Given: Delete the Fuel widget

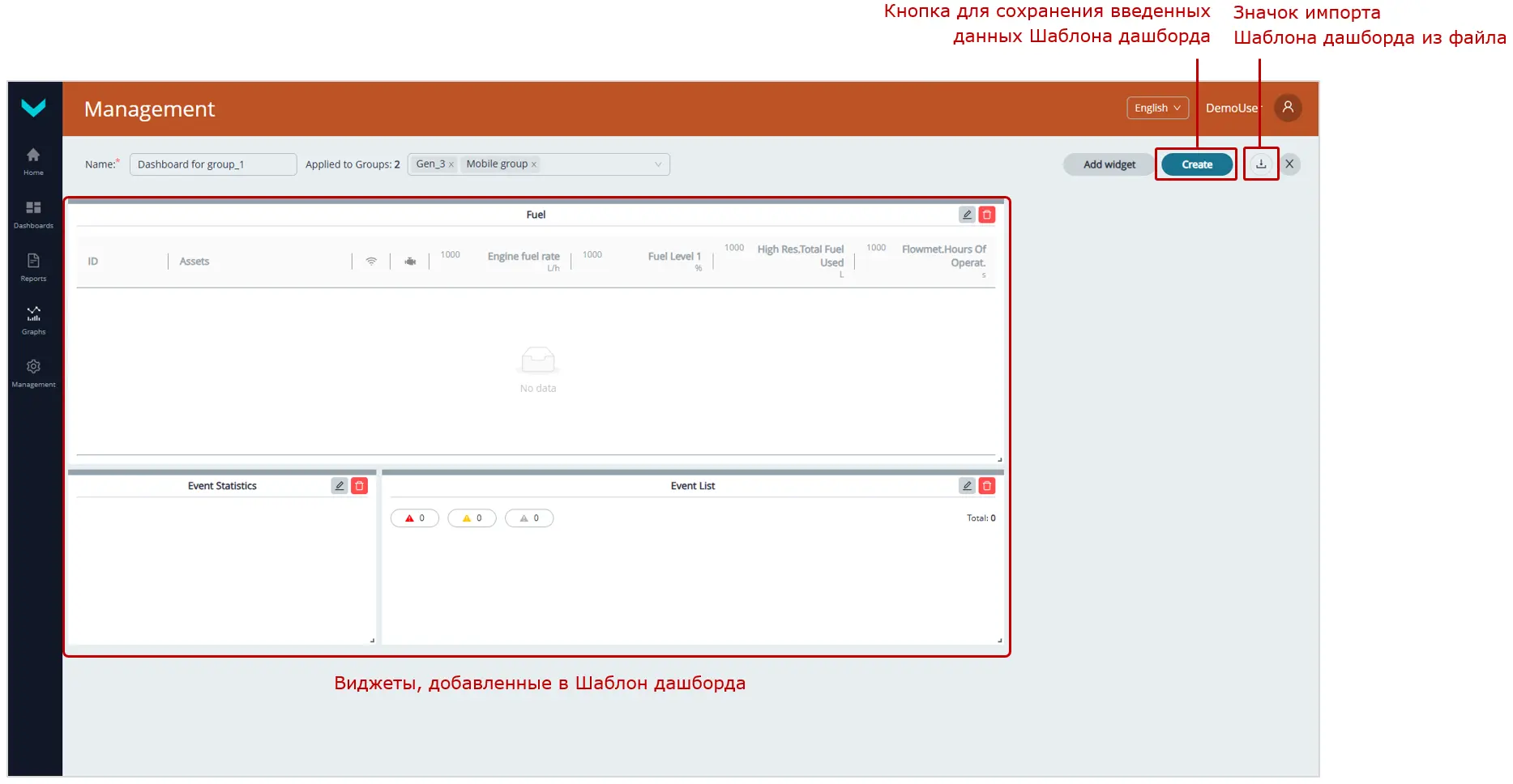Looking at the screenshot, I should point(987,215).
